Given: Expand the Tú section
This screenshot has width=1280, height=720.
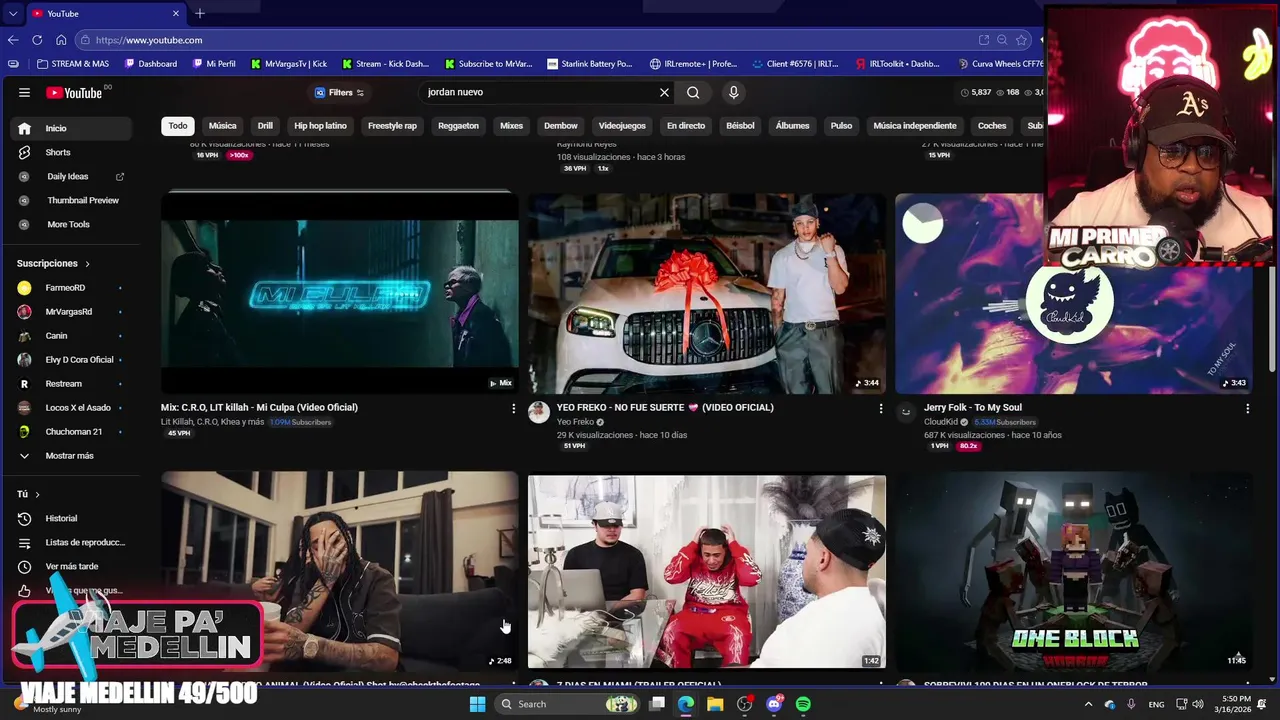Looking at the screenshot, I should click(x=29, y=494).
